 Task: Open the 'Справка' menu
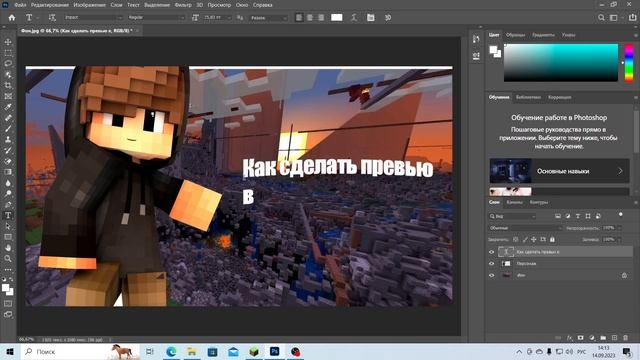262,5
